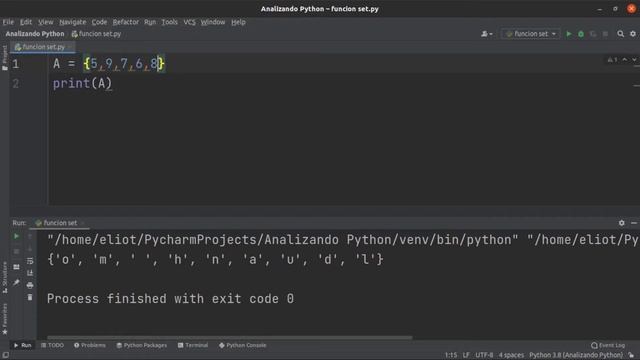This screenshot has width=640, height=360.
Task: Open the Navigate menu
Action: (x=73, y=22)
